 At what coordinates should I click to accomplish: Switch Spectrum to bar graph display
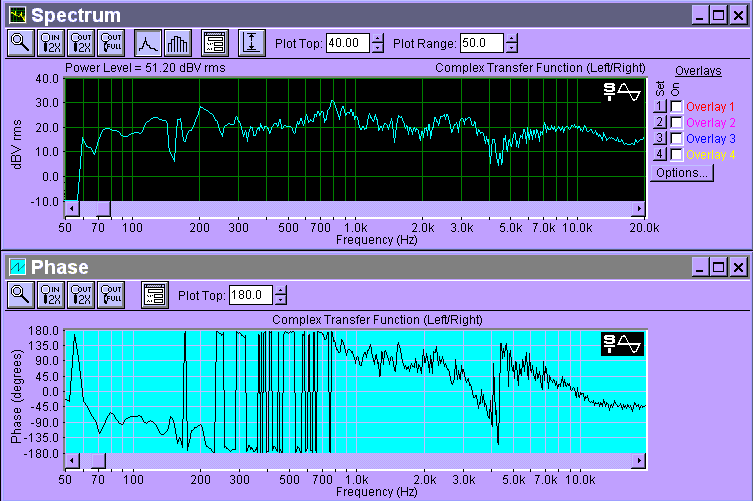177,42
